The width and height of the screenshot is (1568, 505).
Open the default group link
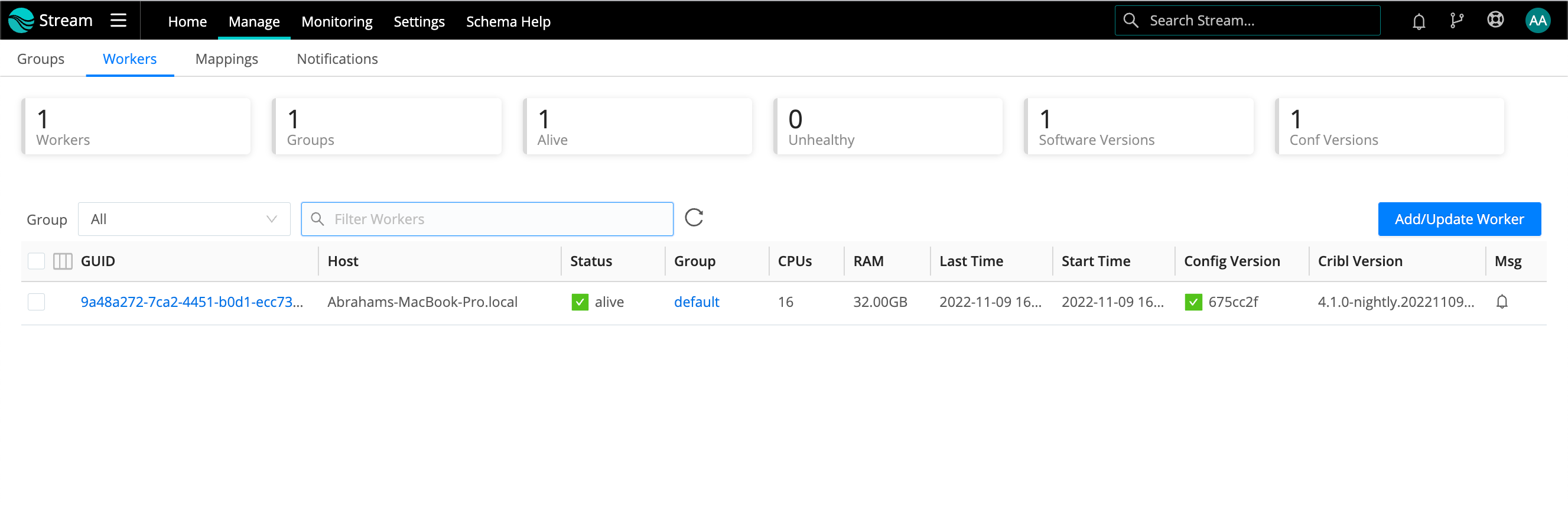pos(697,302)
